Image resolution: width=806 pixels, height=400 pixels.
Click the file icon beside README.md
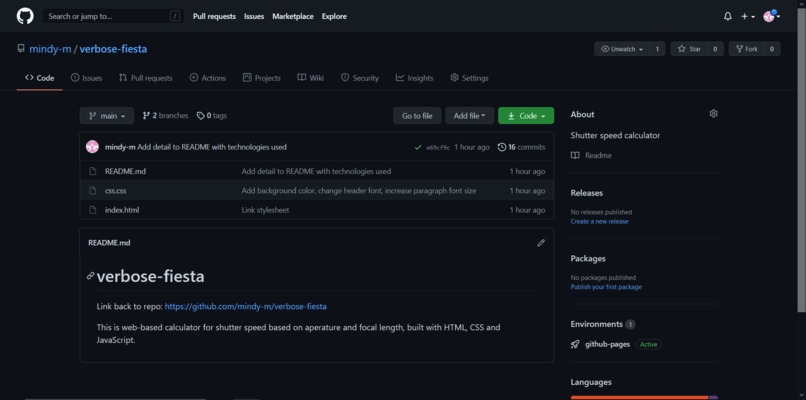click(93, 171)
